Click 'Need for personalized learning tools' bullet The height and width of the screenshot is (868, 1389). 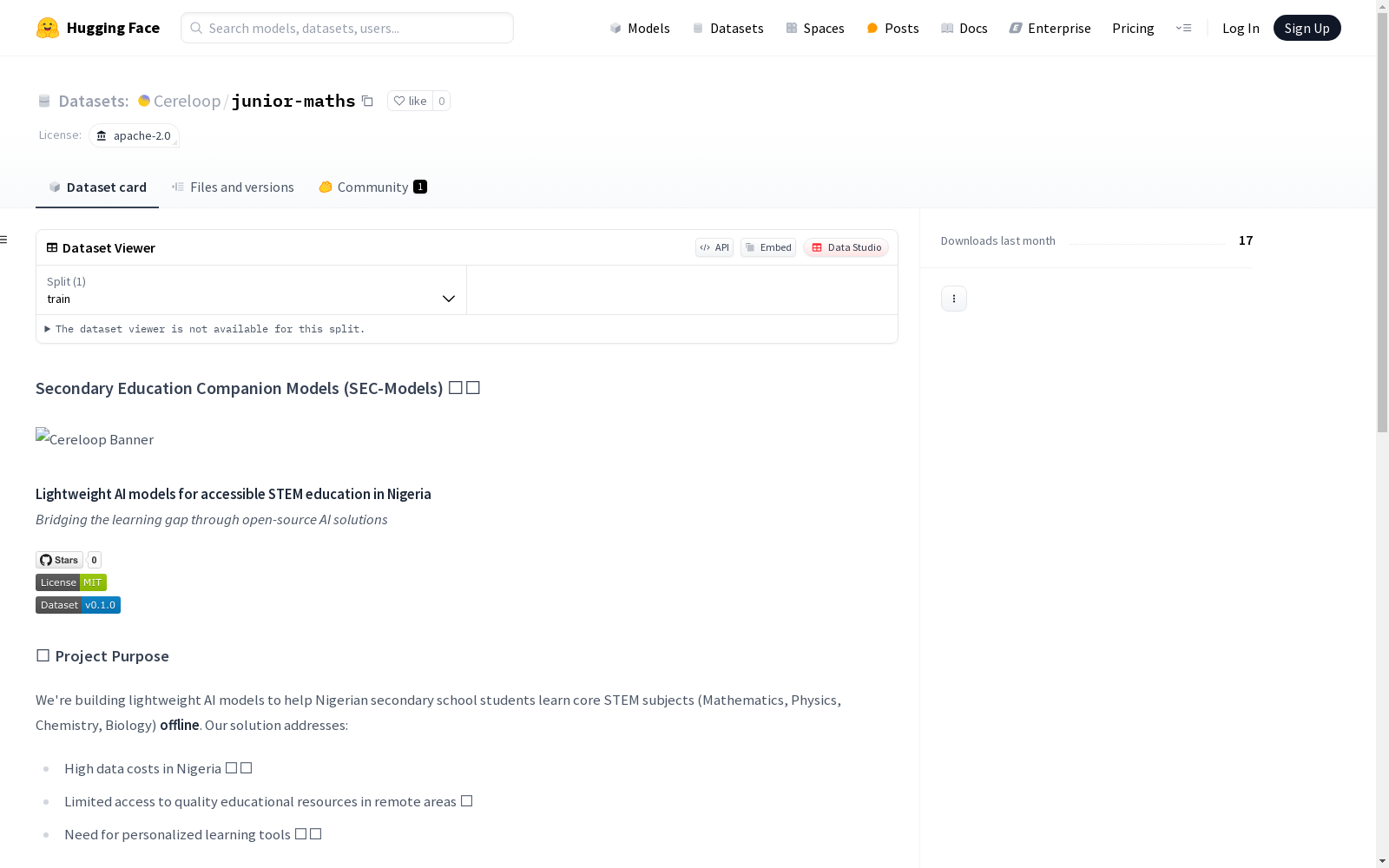tap(193, 834)
